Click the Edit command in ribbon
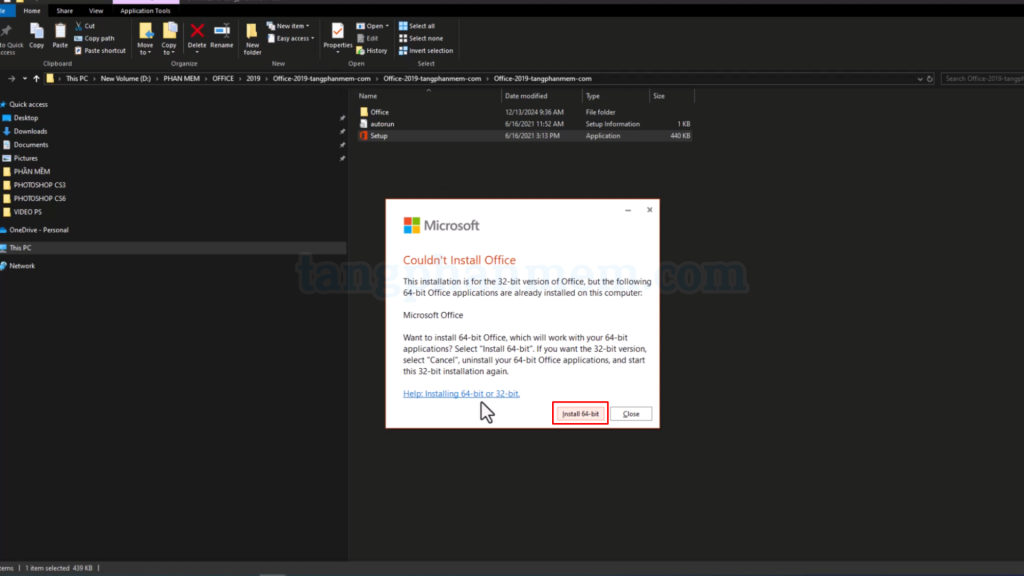Viewport: 1024px width, 576px height. click(368, 39)
